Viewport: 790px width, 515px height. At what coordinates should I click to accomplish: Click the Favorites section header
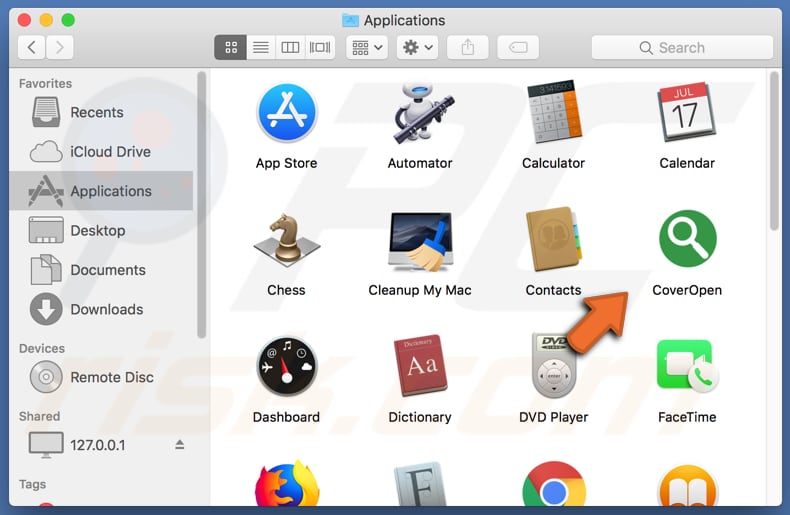45,84
